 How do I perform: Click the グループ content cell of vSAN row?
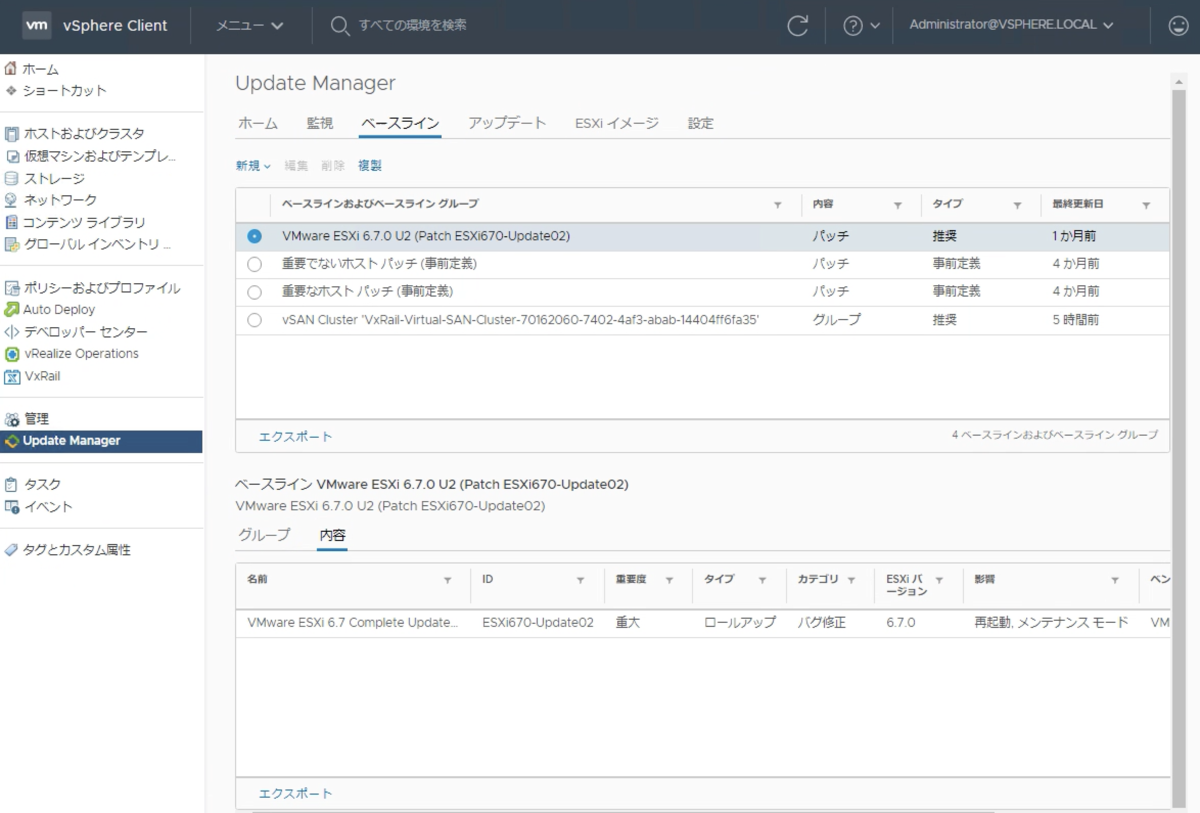(x=836, y=320)
